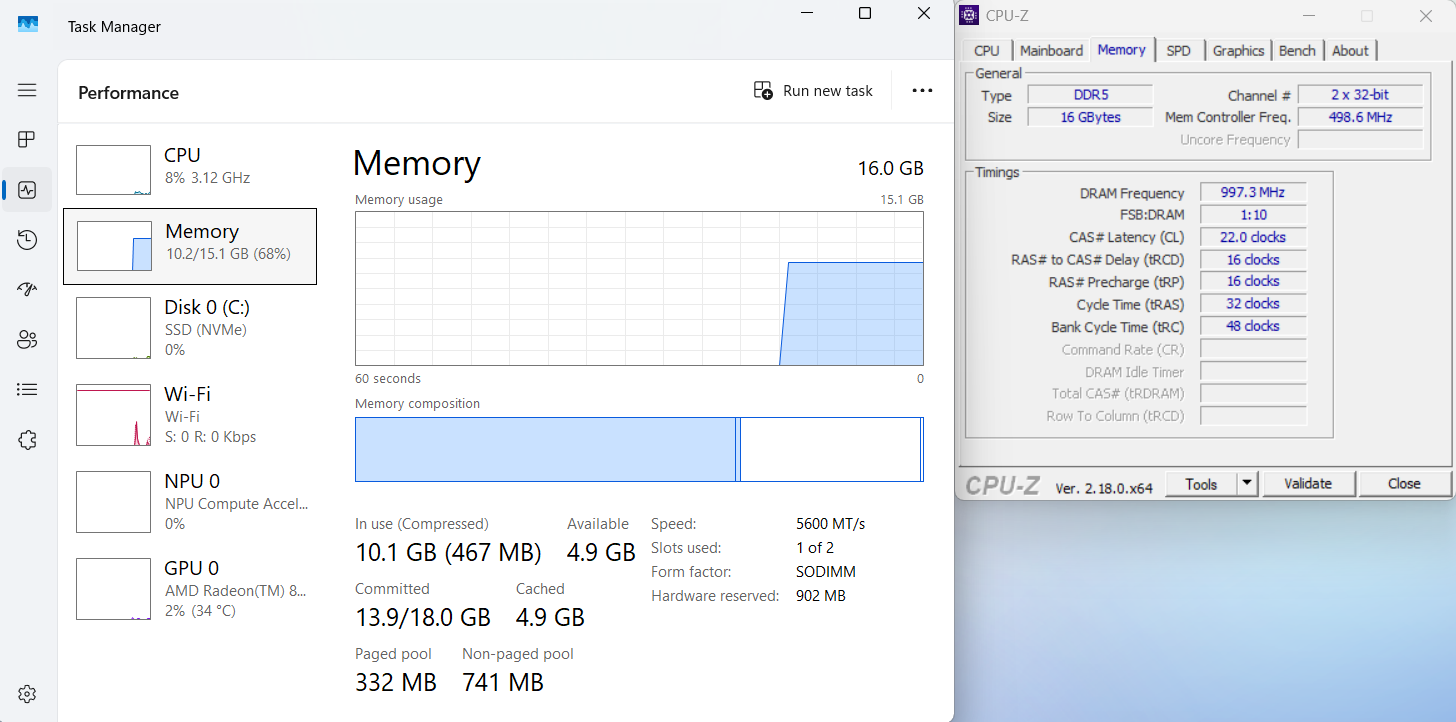1456x722 pixels.
Task: Switch to the Mainboard tab
Action: pos(1051,51)
